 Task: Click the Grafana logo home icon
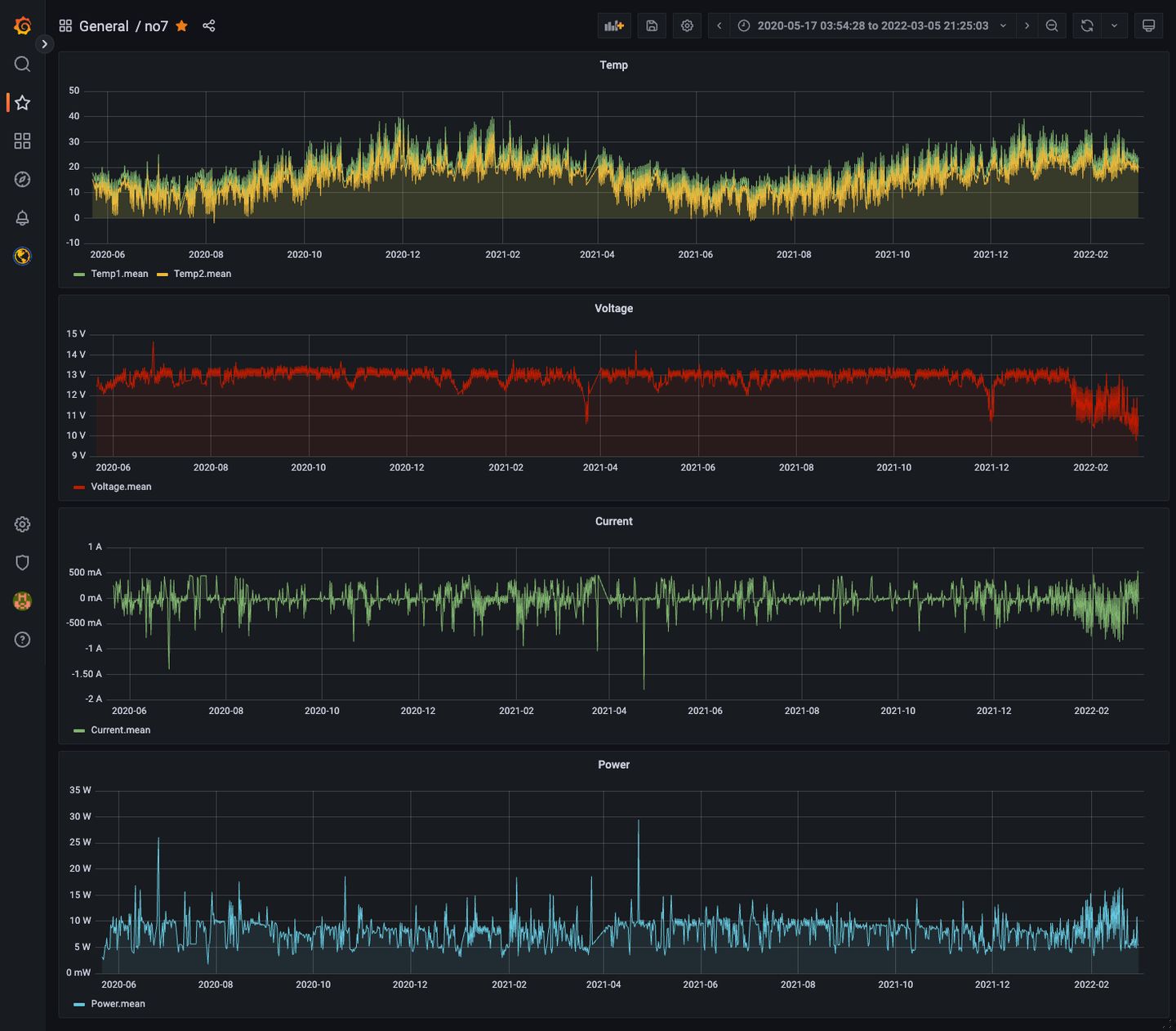[22, 25]
